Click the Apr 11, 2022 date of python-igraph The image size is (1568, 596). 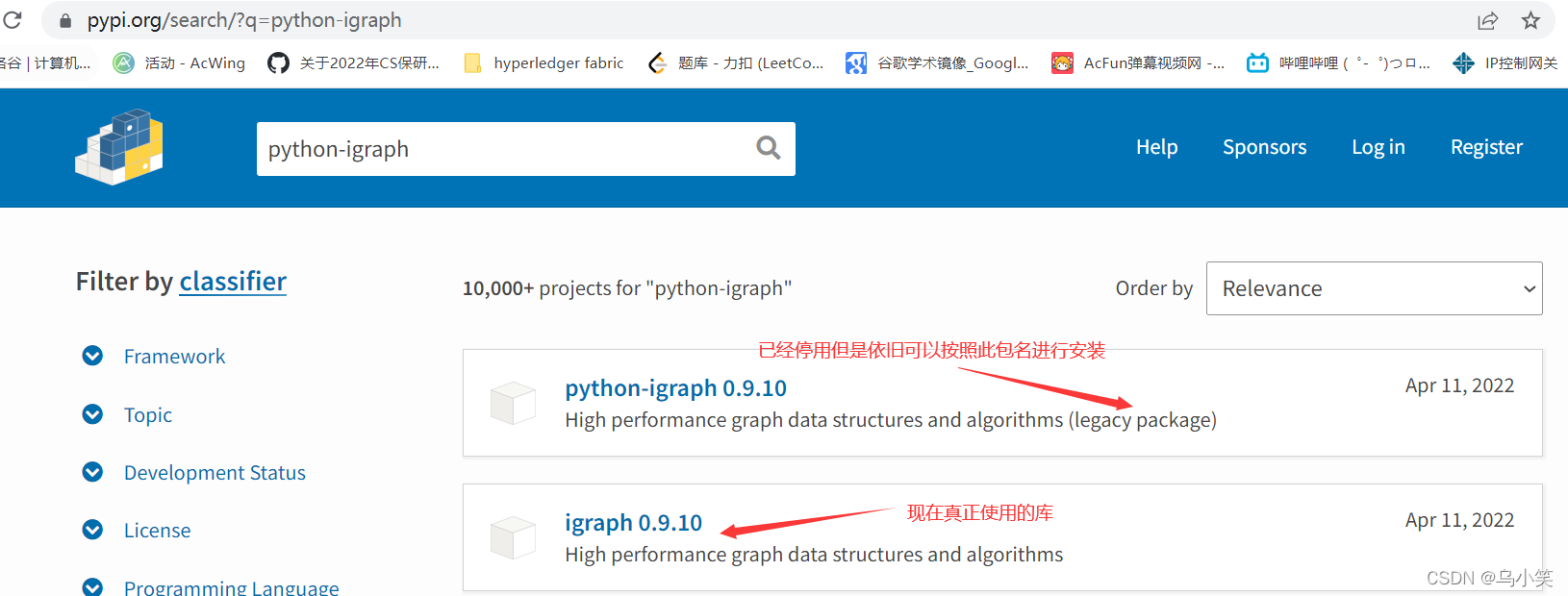(1459, 385)
